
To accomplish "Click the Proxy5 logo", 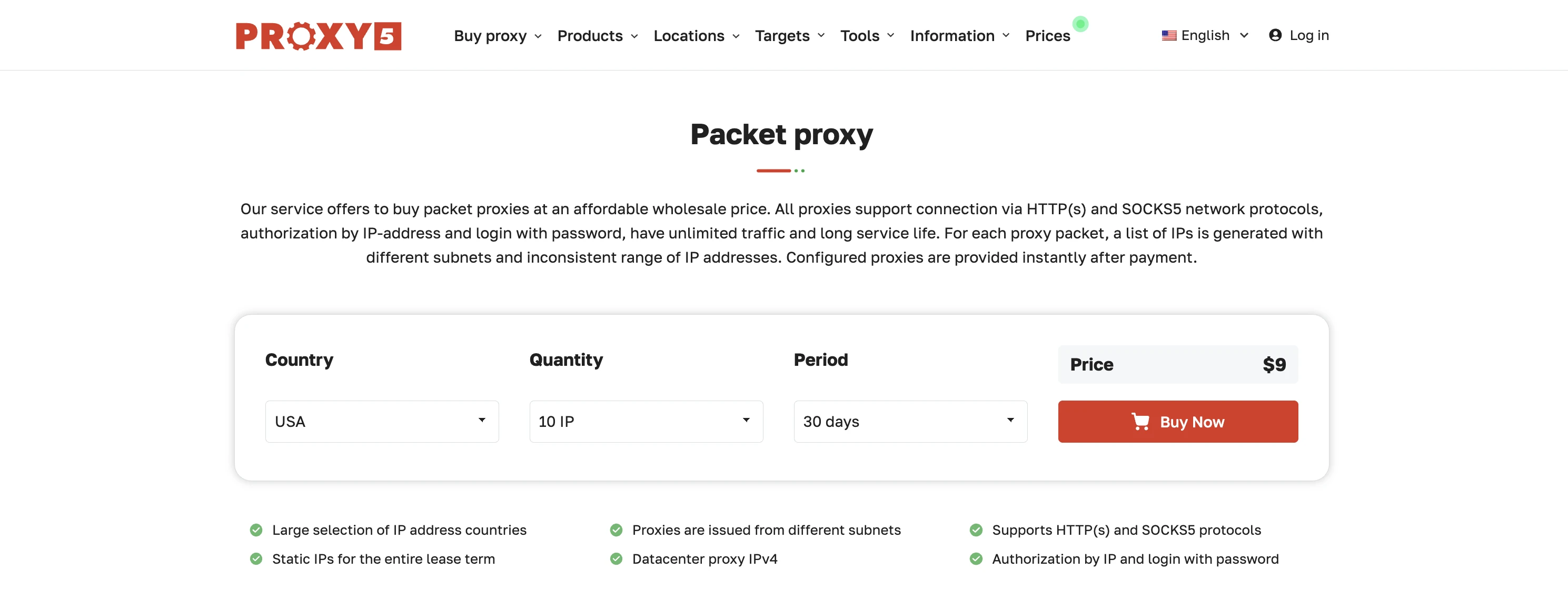I will 319,36.
